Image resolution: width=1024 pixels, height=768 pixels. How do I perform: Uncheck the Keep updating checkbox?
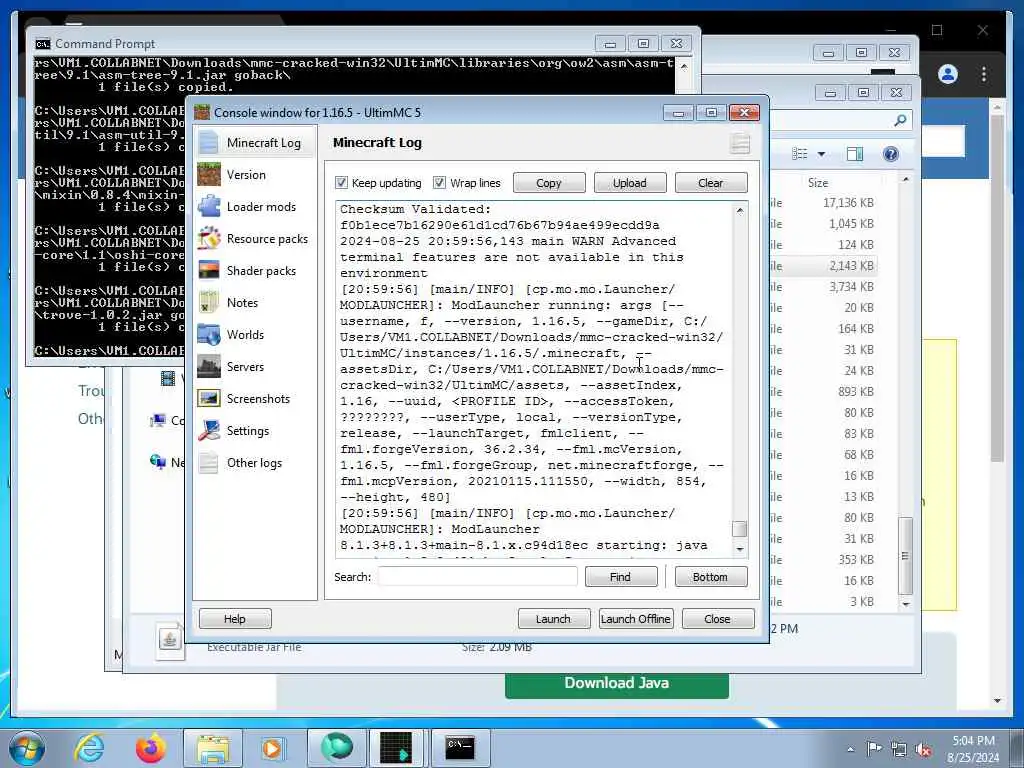[341, 183]
